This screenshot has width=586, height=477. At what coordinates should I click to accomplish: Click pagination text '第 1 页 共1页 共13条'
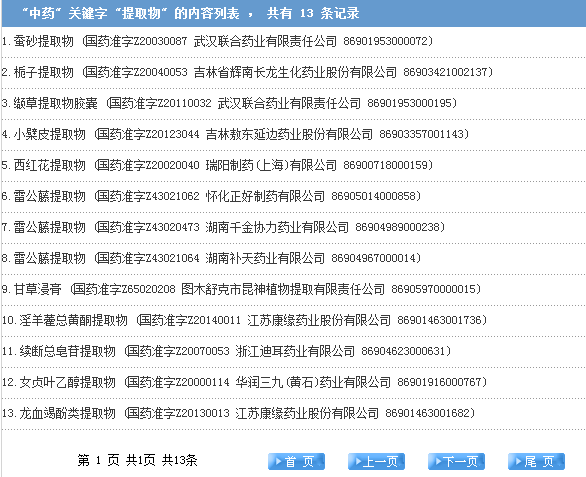point(137,461)
